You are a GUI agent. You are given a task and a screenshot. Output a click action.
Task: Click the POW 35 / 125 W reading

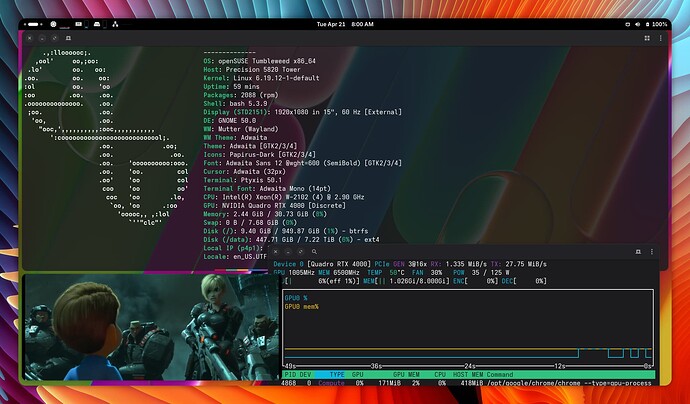pyautogui.click(x=481, y=272)
